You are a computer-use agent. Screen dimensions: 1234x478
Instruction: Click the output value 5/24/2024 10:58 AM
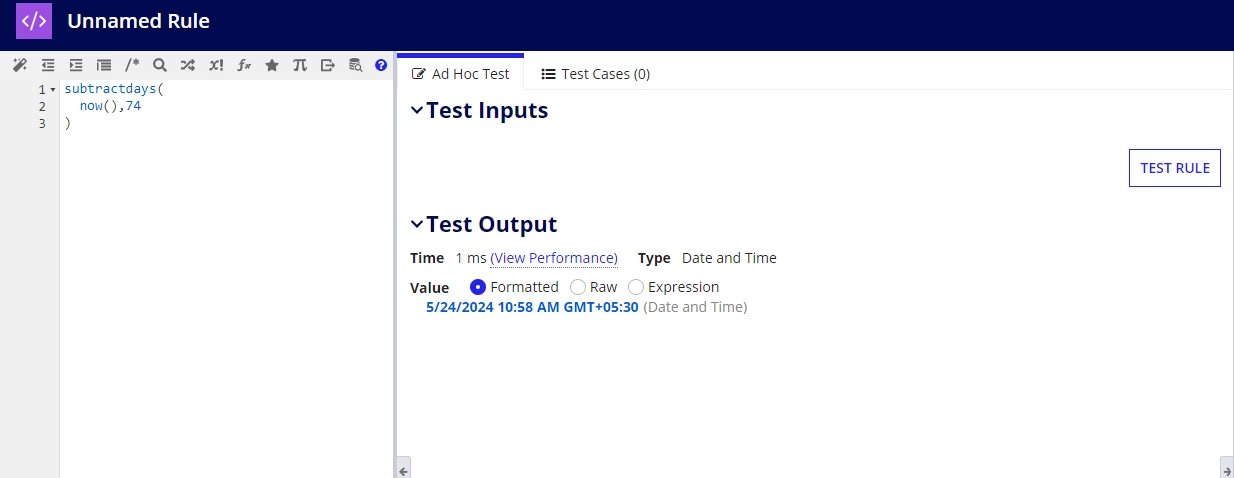coord(532,307)
